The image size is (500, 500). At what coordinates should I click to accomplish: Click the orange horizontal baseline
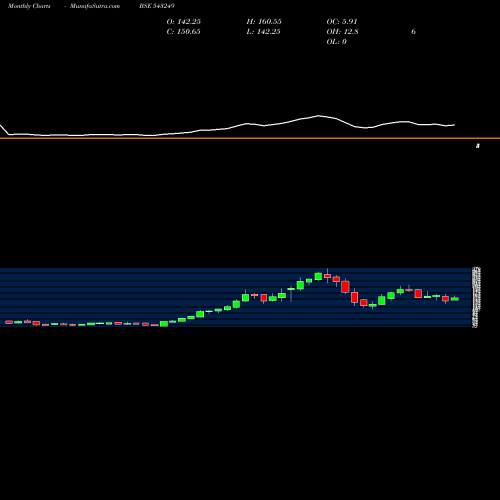(250, 138)
